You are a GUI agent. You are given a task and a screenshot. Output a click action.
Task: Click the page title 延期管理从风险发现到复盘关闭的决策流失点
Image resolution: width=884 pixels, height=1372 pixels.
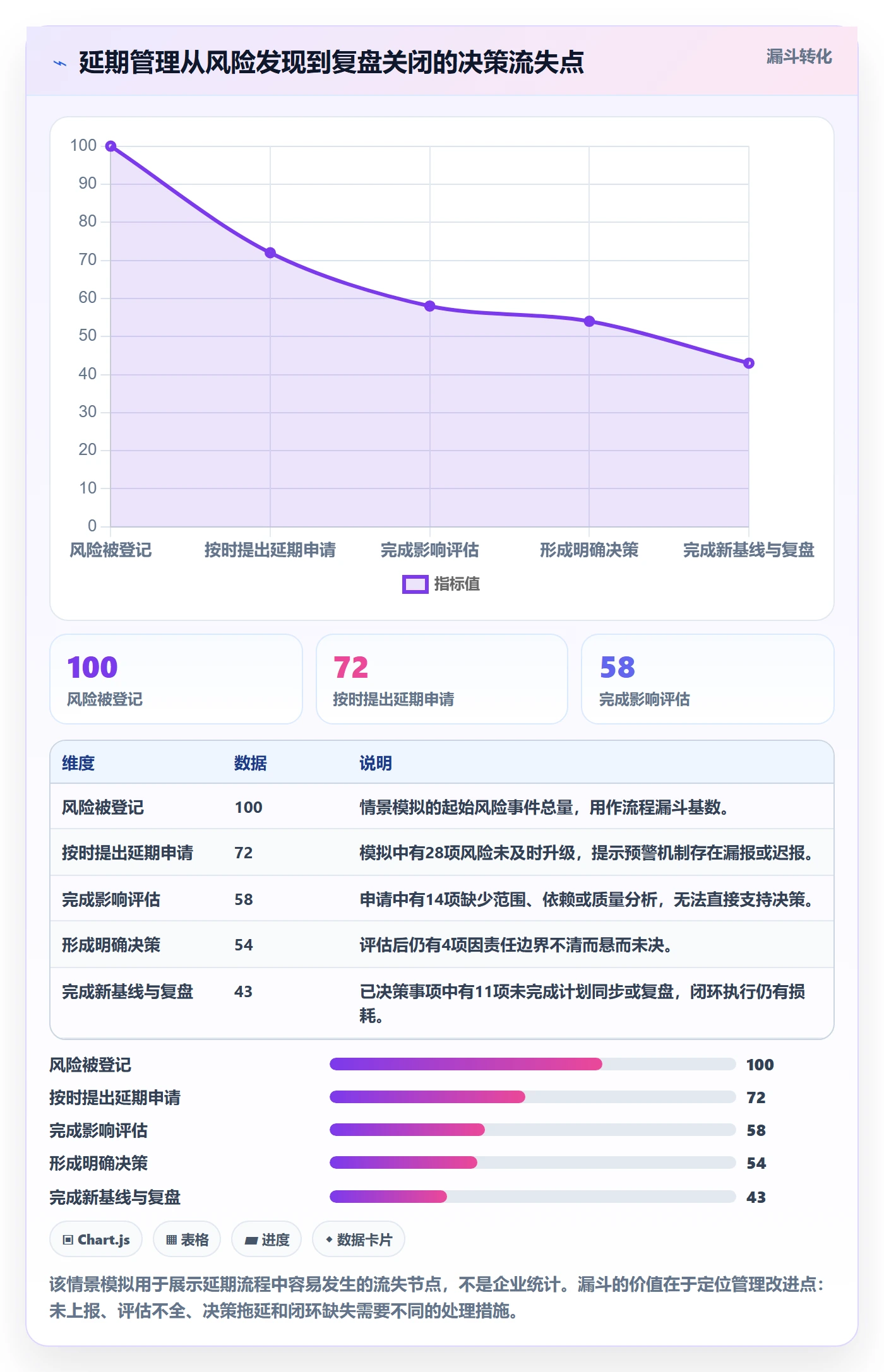[x=331, y=62]
